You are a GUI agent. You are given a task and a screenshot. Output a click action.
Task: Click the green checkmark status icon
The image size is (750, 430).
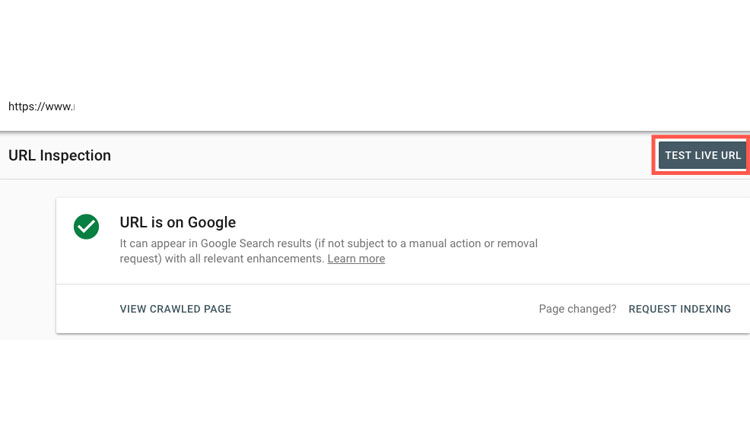(86, 227)
